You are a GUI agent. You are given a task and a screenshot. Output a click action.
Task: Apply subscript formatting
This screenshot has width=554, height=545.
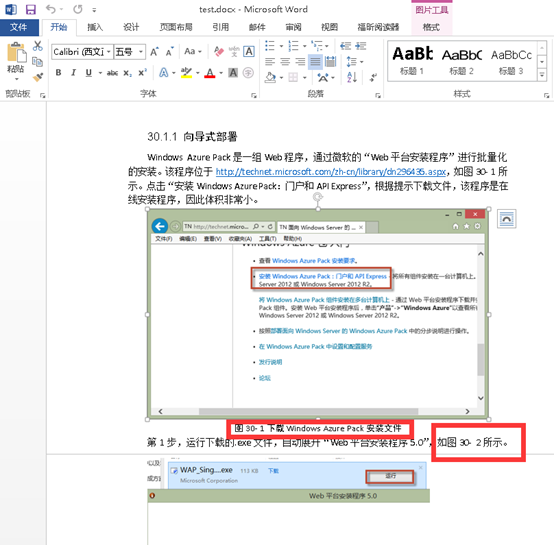128,73
